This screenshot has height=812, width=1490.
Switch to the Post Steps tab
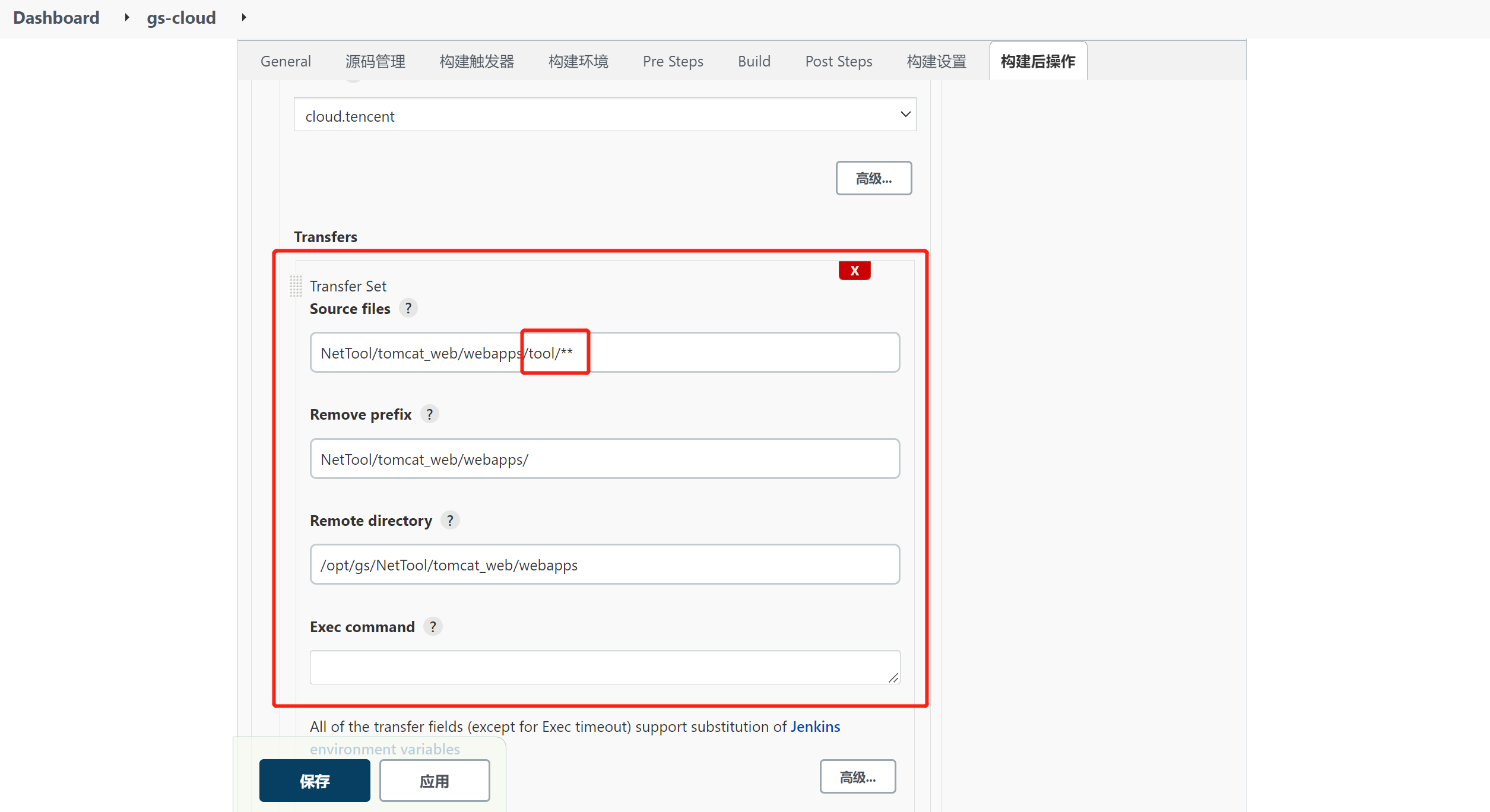(x=838, y=61)
